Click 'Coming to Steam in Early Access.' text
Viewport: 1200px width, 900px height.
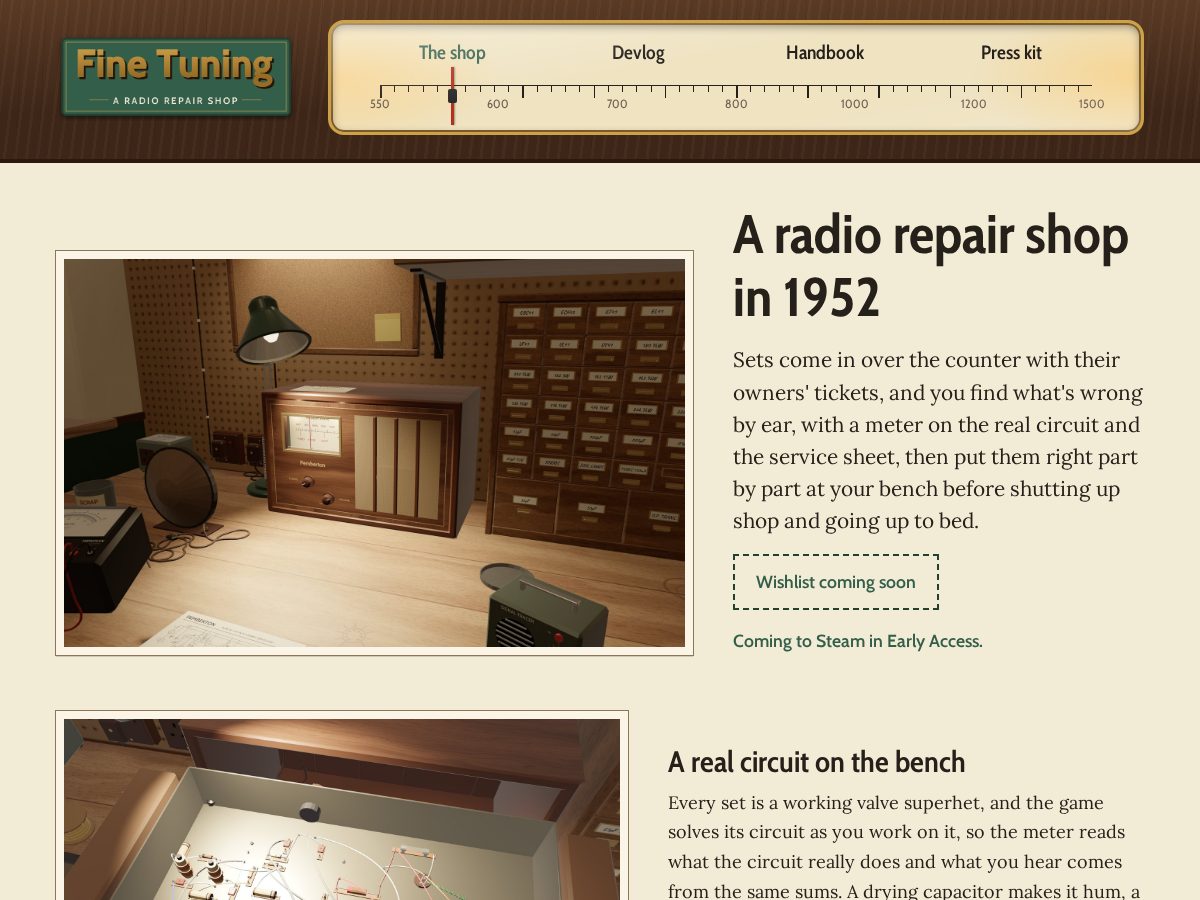point(858,641)
